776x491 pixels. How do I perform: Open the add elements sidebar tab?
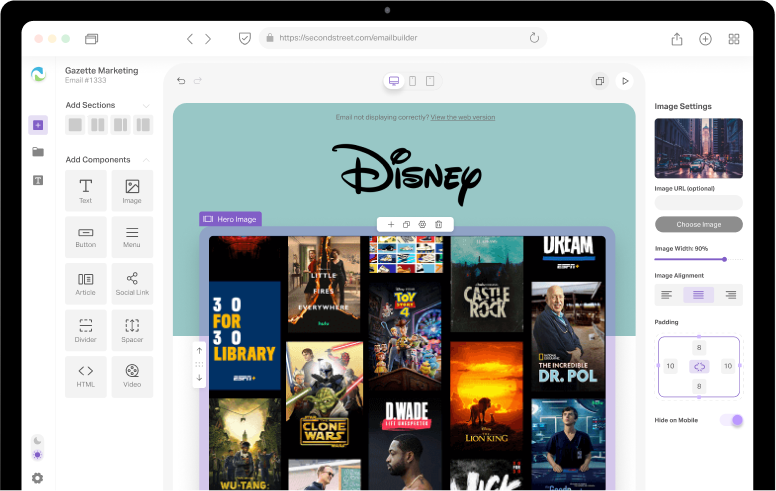(x=38, y=125)
